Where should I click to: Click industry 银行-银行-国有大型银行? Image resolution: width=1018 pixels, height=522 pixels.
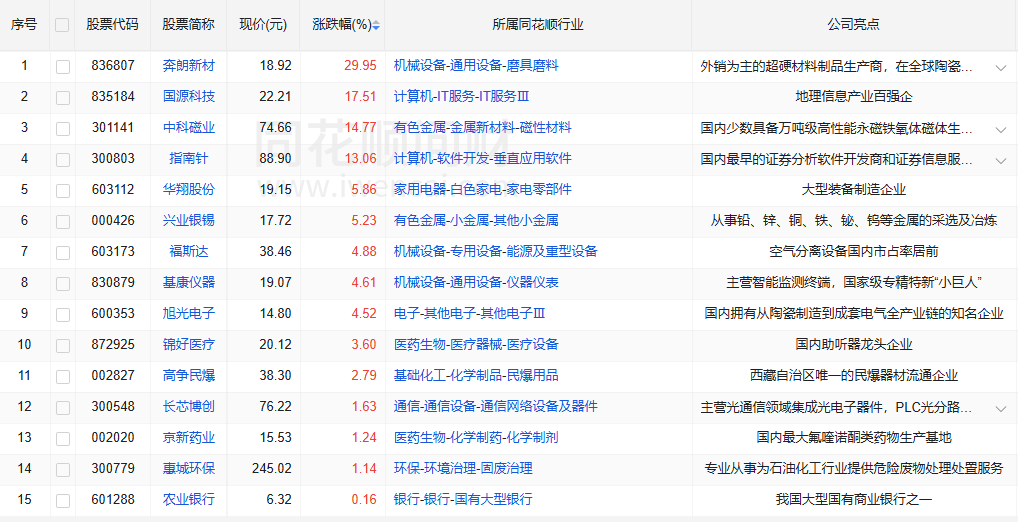point(463,499)
